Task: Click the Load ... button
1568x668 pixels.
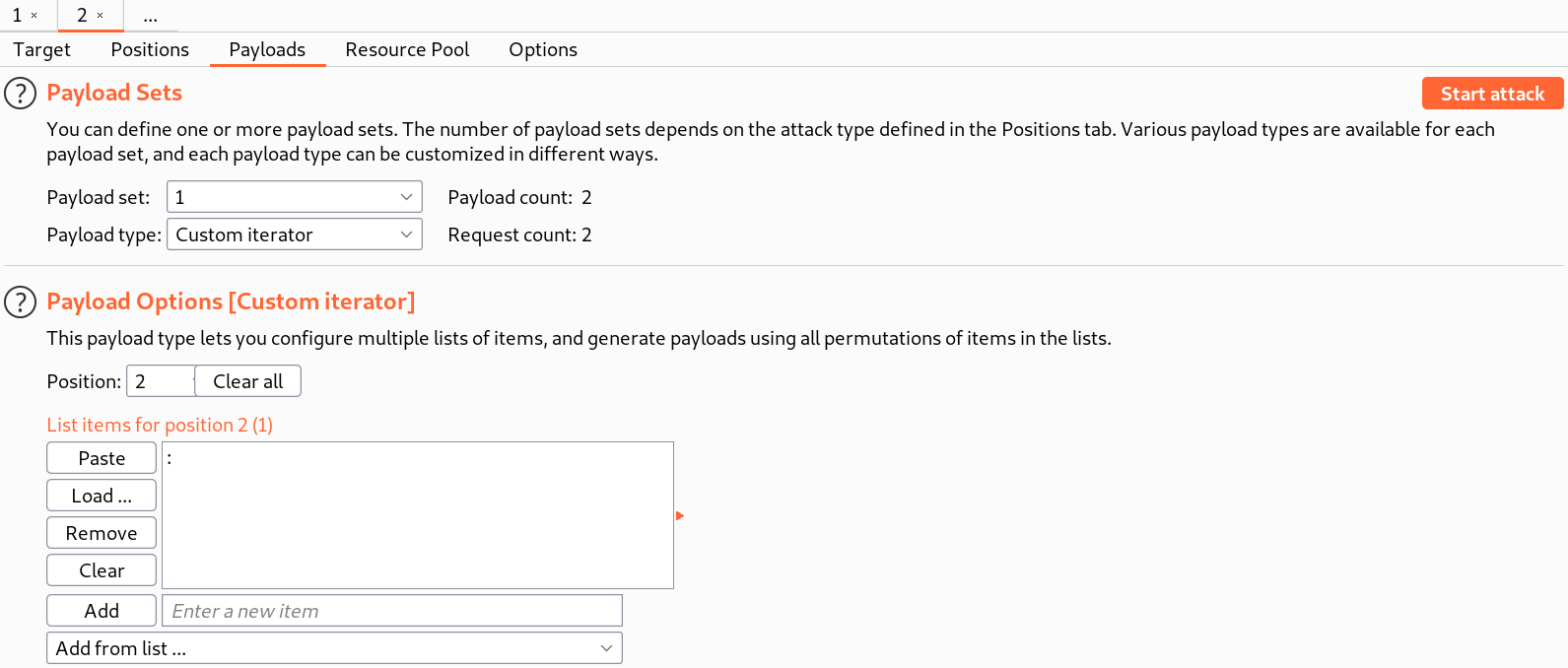Action: coord(102,496)
